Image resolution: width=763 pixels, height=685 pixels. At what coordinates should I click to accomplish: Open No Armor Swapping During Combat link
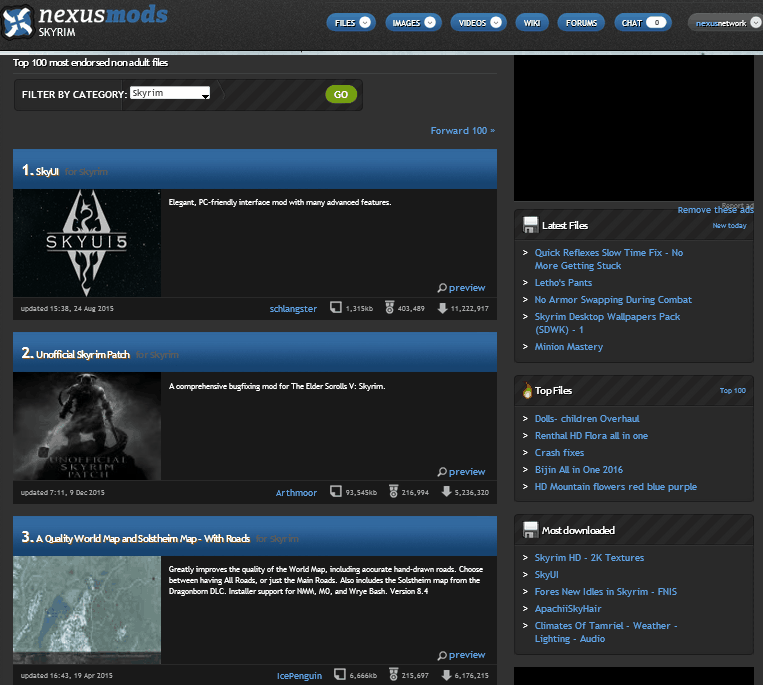(613, 300)
